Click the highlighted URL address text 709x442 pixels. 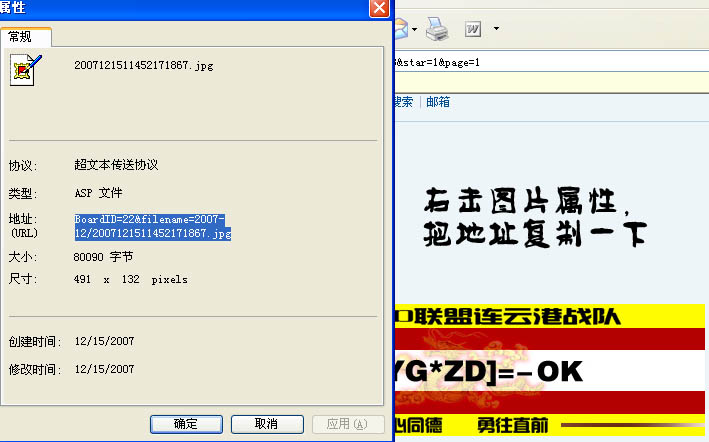(152, 226)
